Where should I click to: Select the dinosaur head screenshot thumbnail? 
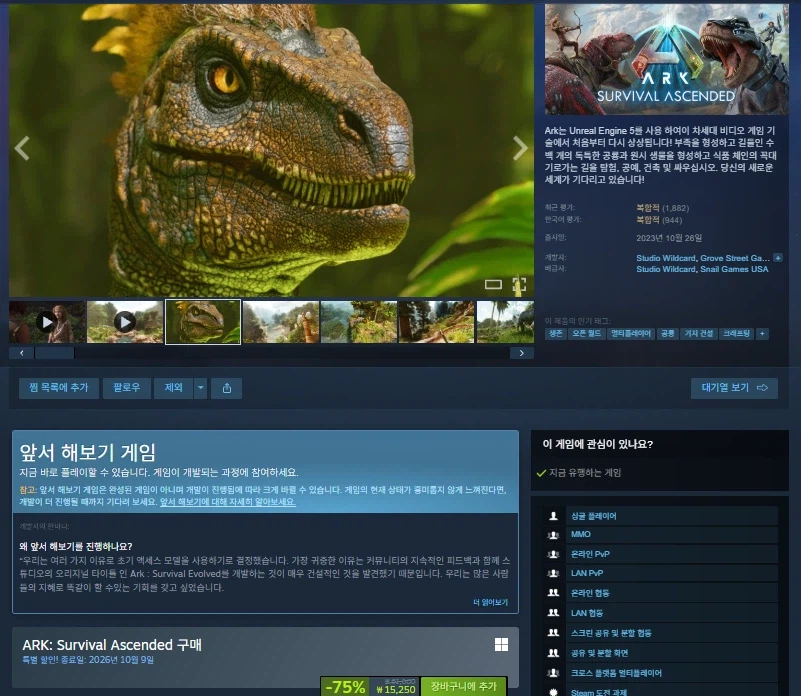point(203,322)
